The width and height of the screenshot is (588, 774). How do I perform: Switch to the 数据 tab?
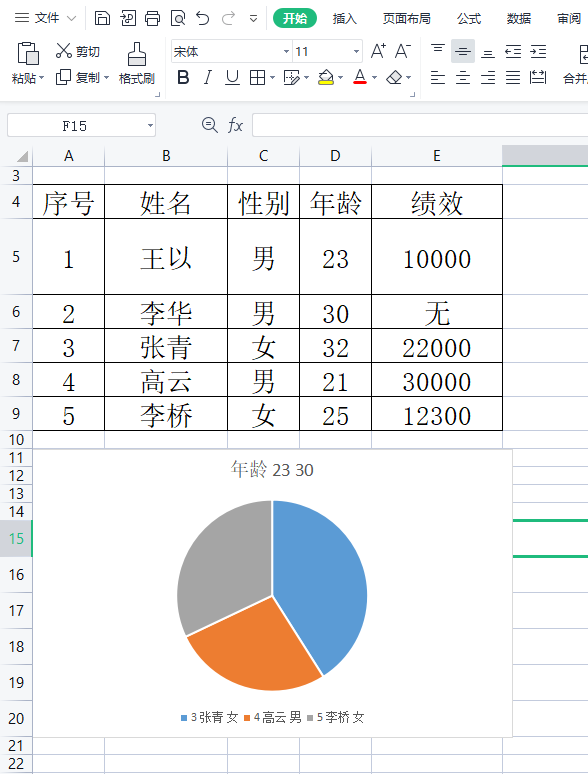pos(519,19)
